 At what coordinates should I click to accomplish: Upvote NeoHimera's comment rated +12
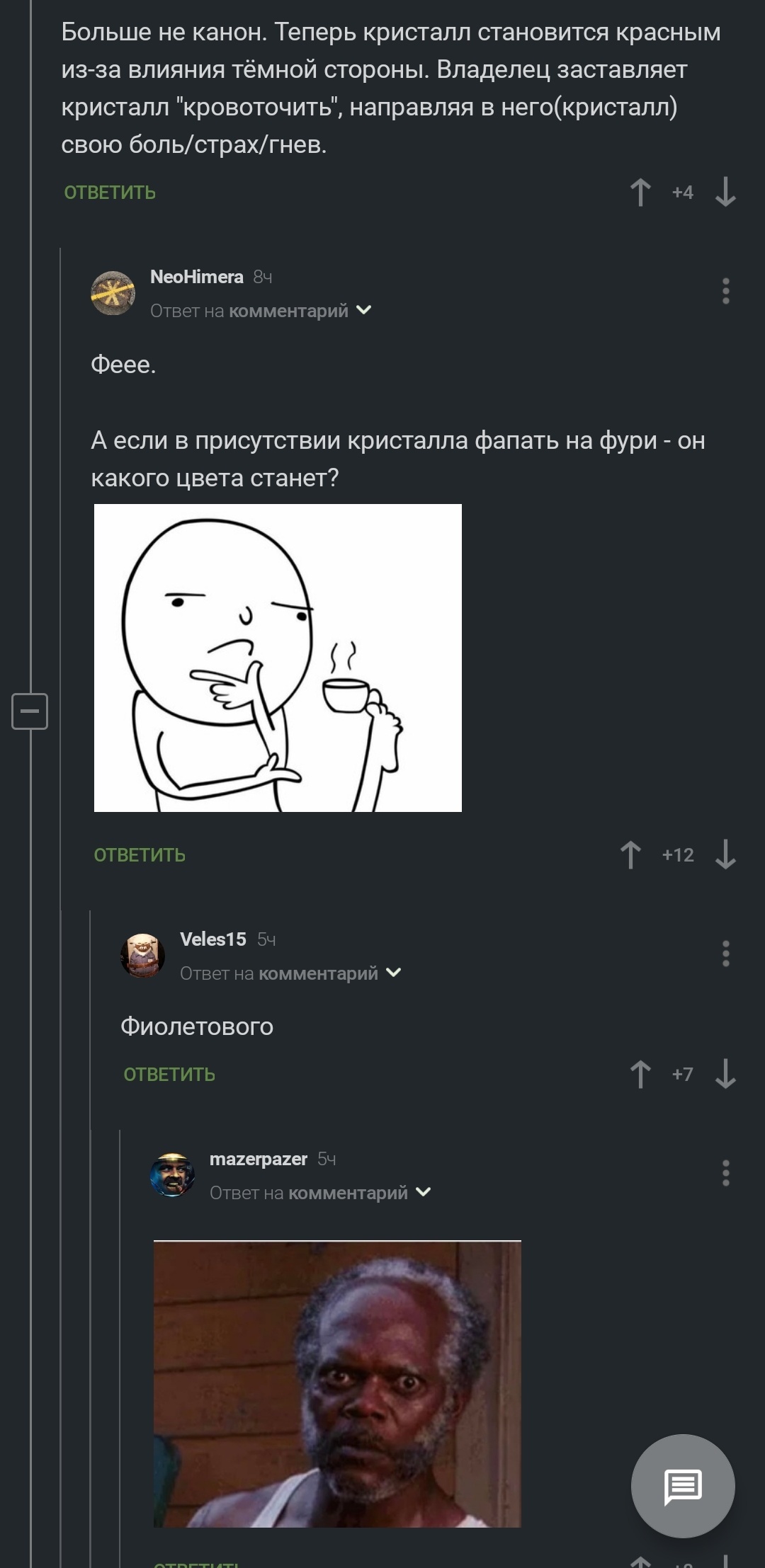[x=630, y=855]
